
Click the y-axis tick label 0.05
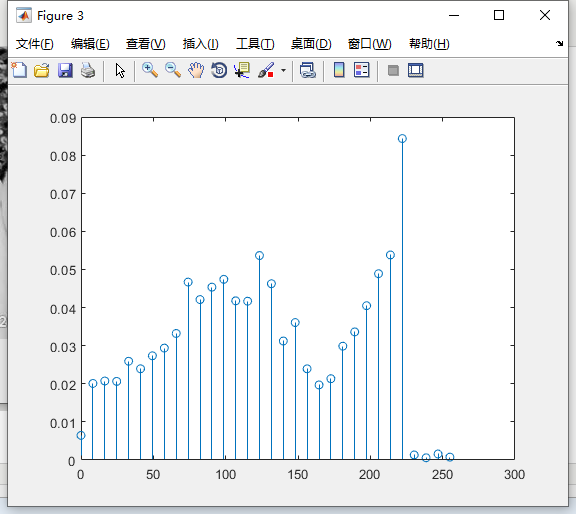pos(63,270)
